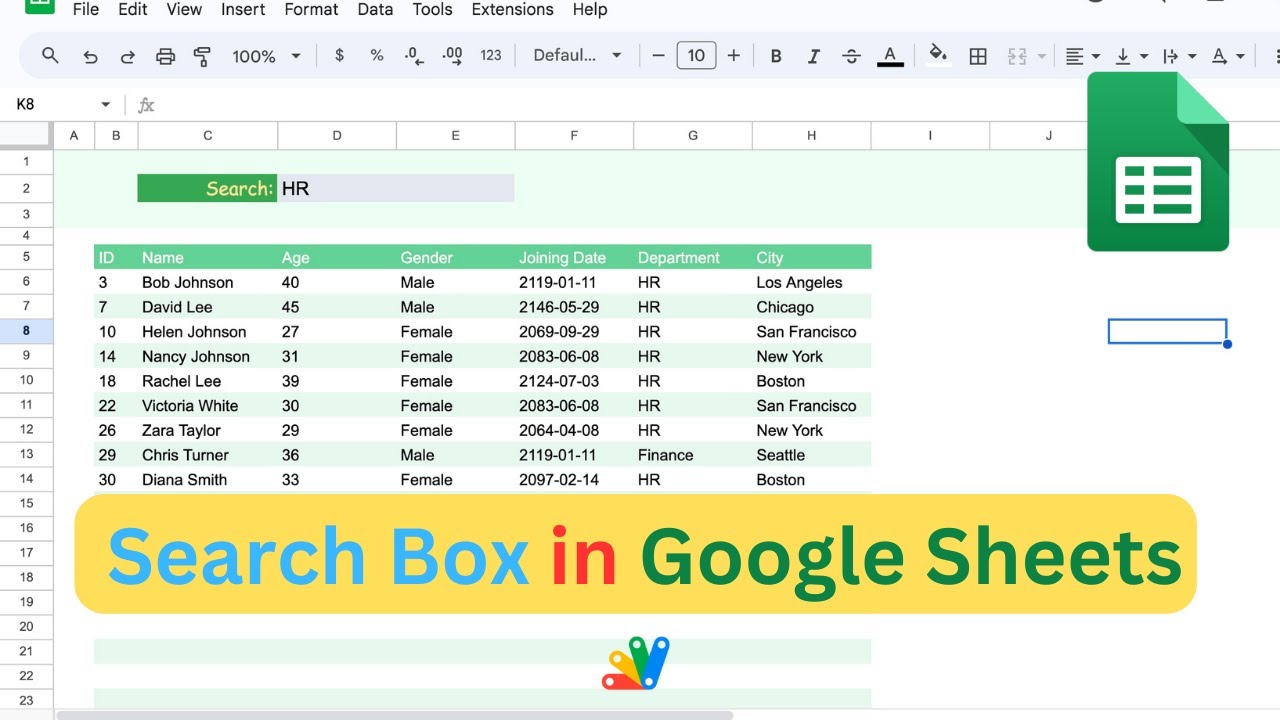Open the Format menu
1280x720 pixels.
[311, 9]
